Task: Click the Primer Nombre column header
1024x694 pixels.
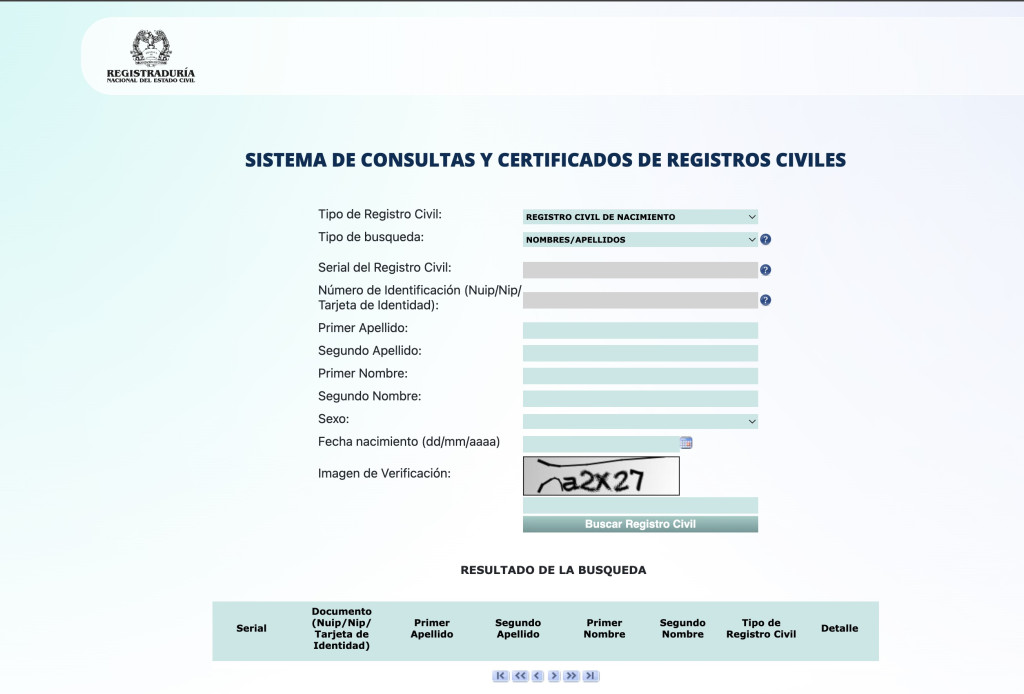Action: 604,628
